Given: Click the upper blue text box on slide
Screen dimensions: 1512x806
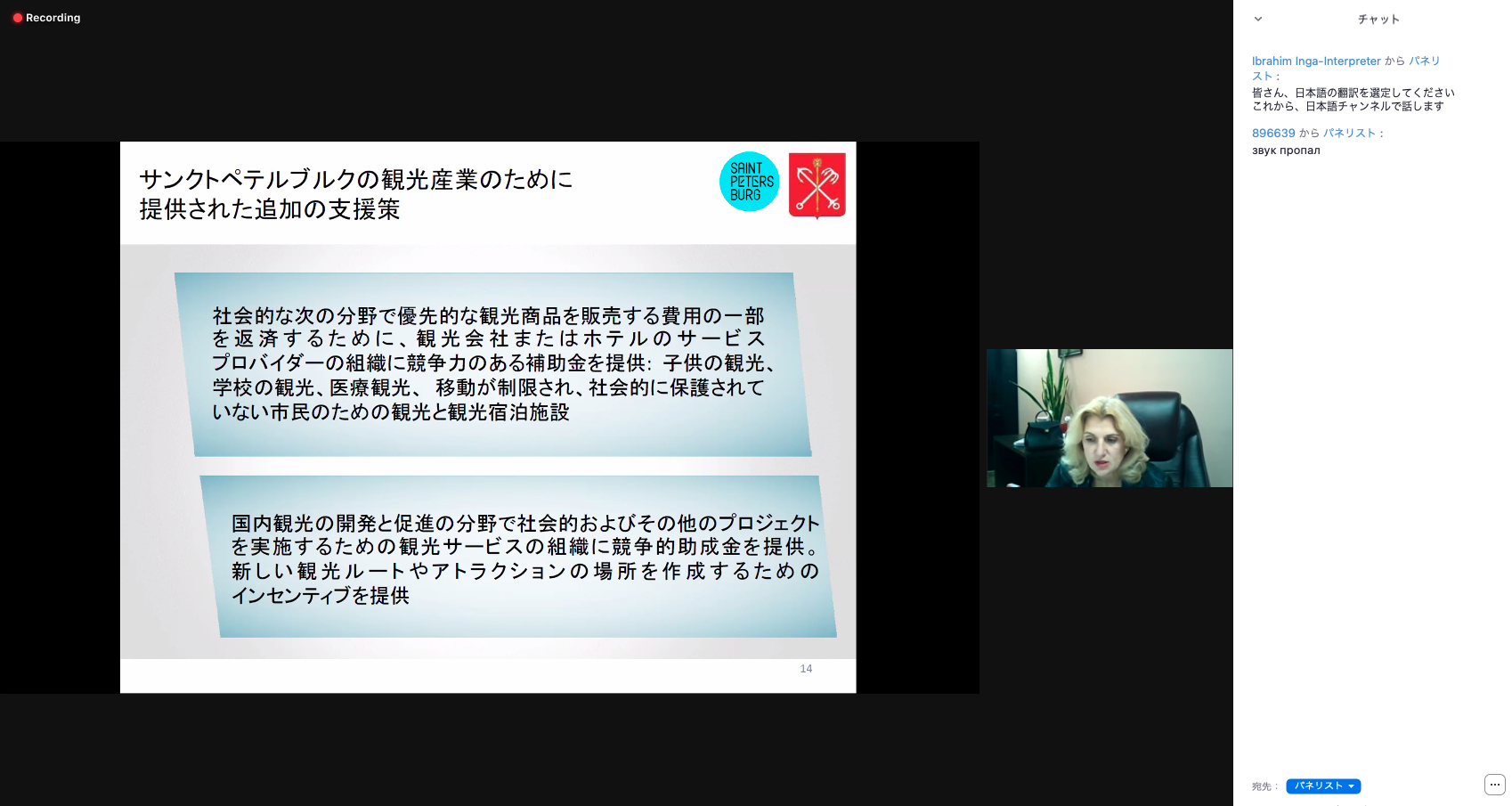Looking at the screenshot, I should click(492, 364).
